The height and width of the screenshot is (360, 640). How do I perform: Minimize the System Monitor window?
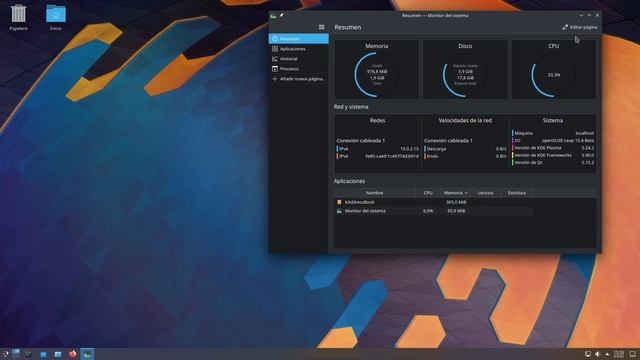581,16
